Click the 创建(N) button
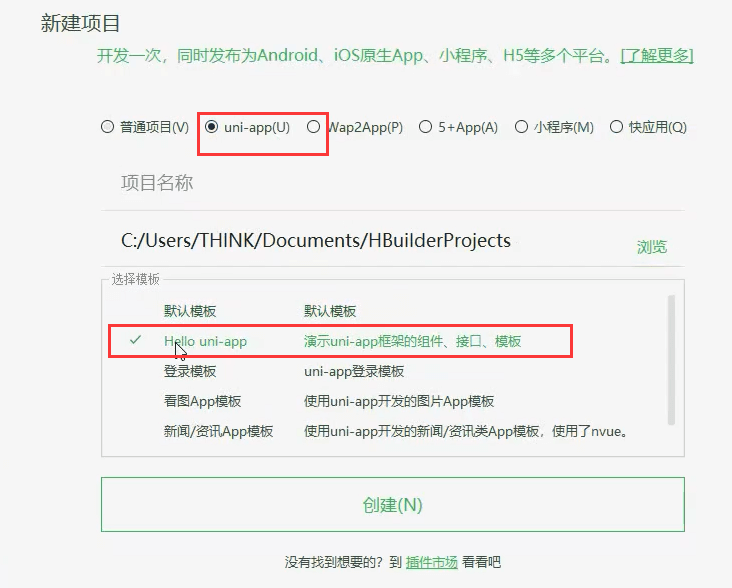 click(x=393, y=504)
